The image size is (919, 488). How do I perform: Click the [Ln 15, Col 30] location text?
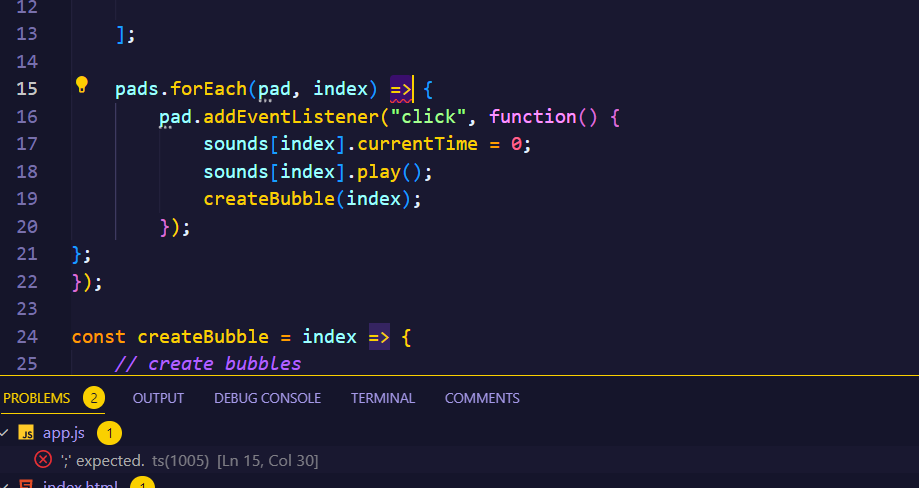pyautogui.click(x=267, y=460)
